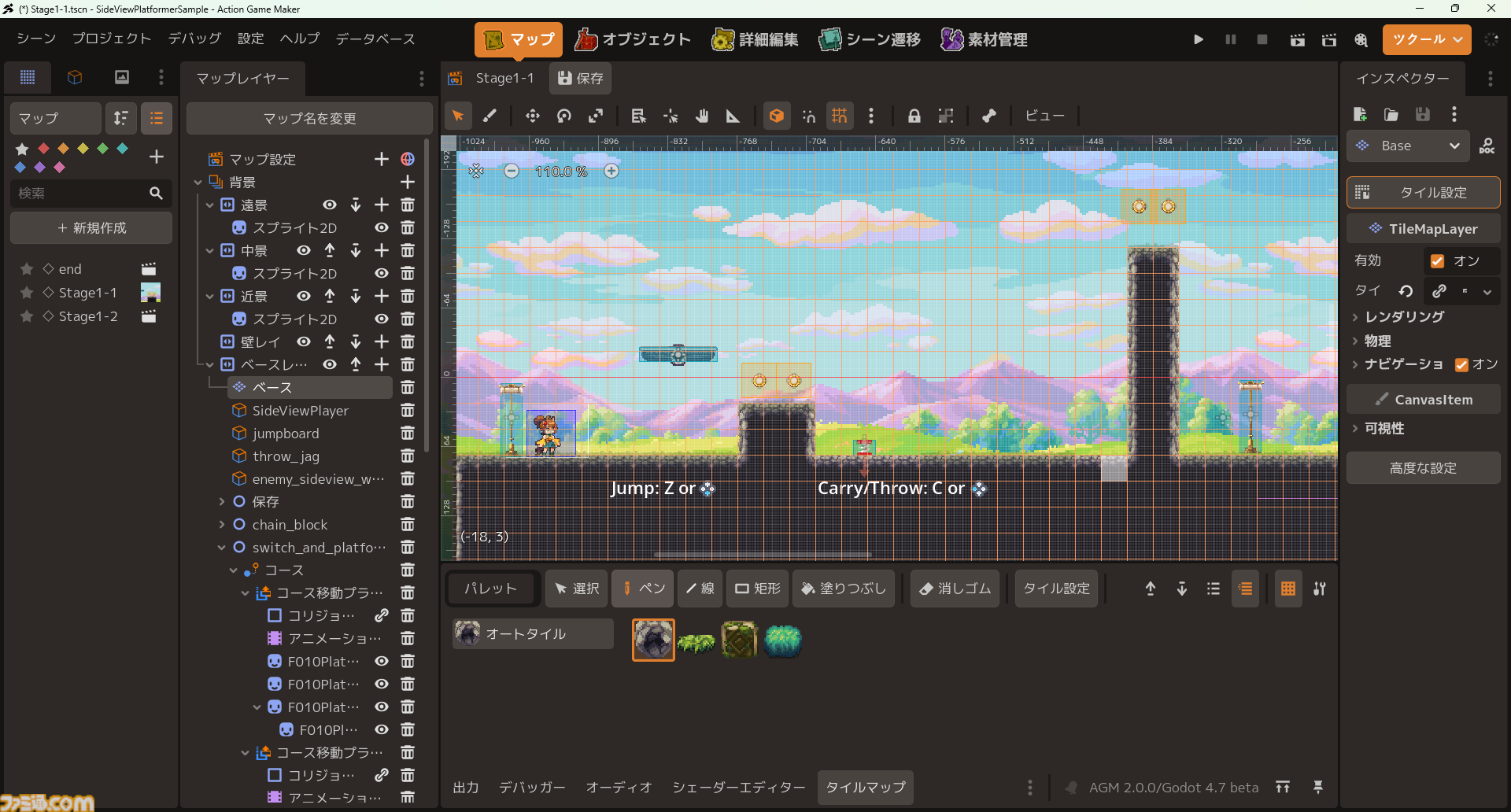Expand the chain_block node
Screen dimensions: 1511x812
[222, 525]
